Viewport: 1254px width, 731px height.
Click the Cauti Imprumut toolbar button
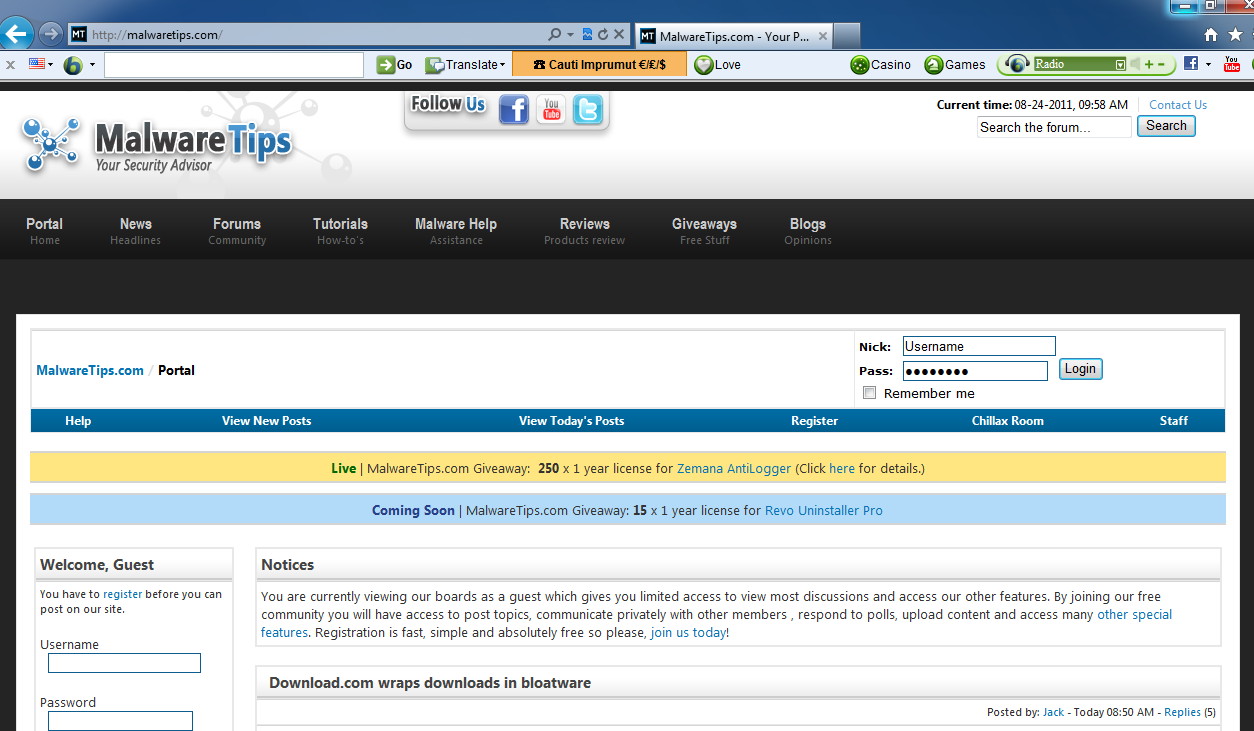[599, 65]
